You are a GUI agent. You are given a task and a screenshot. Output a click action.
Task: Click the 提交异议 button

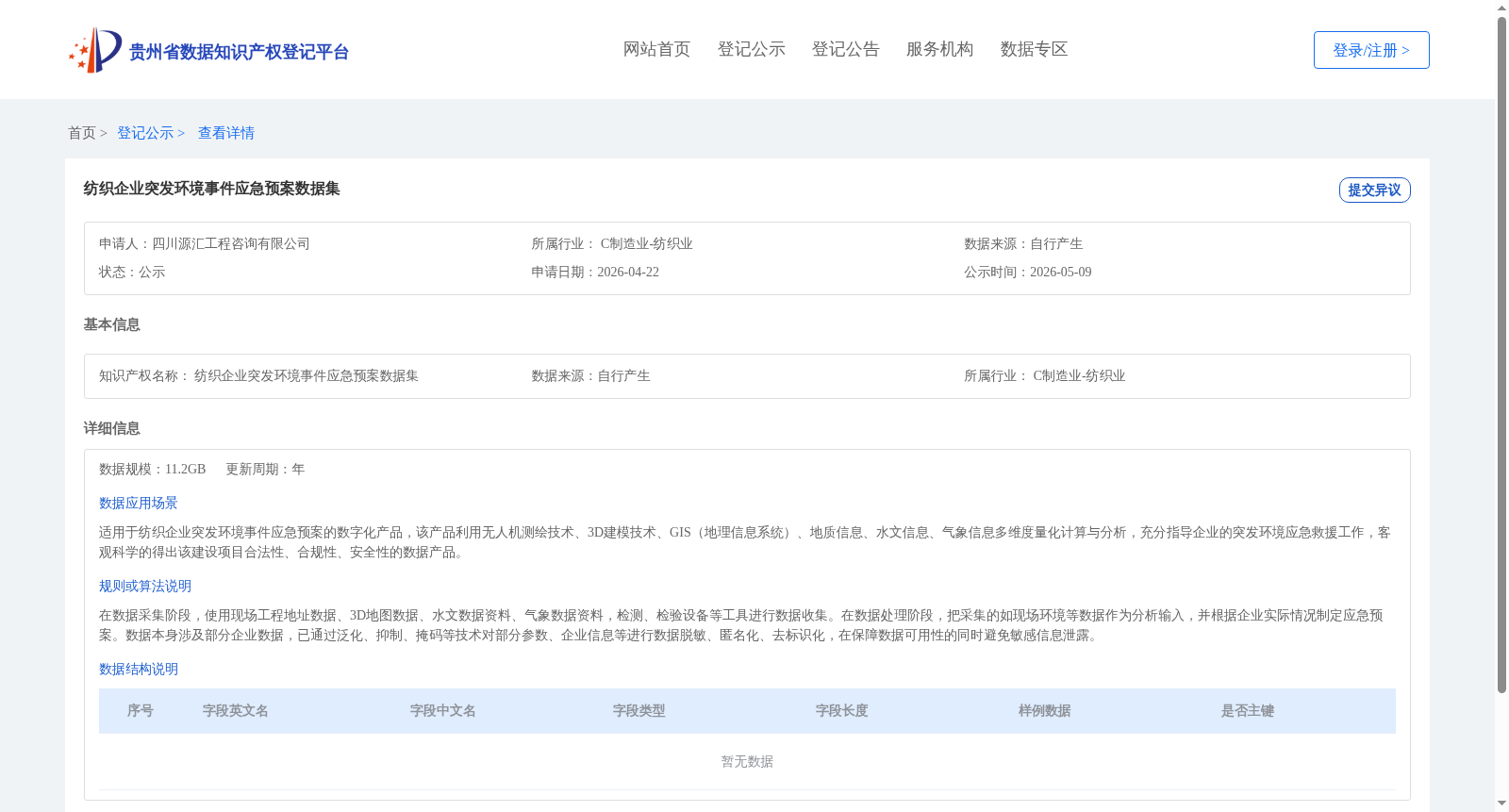(x=1374, y=190)
